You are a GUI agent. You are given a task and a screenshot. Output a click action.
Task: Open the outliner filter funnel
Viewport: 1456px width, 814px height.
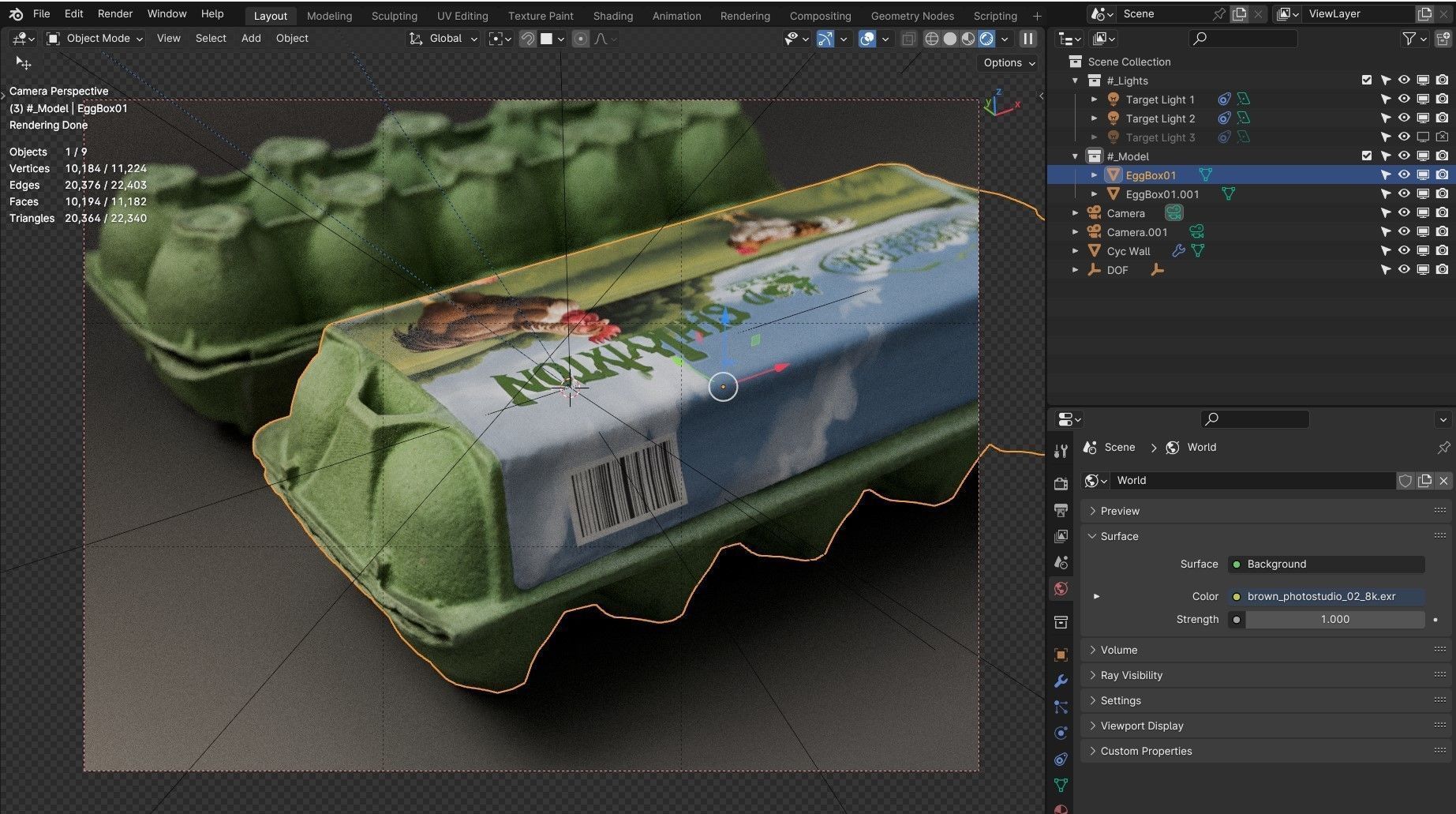pos(1409,39)
